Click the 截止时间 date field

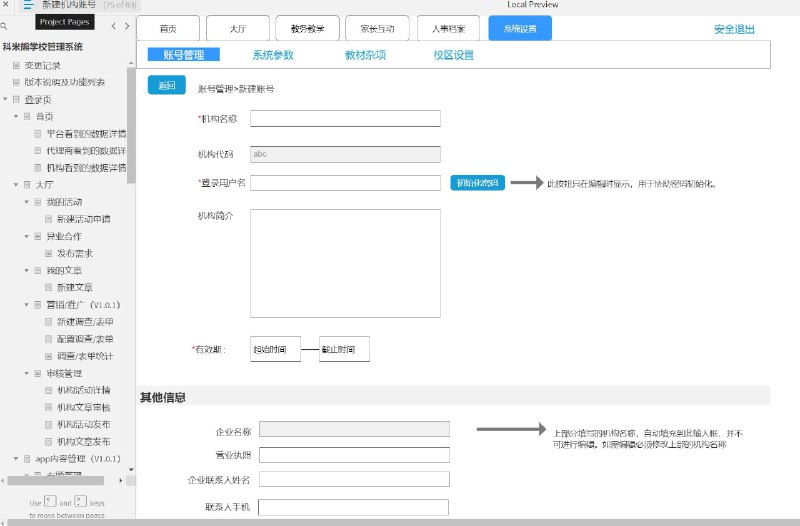click(x=344, y=349)
